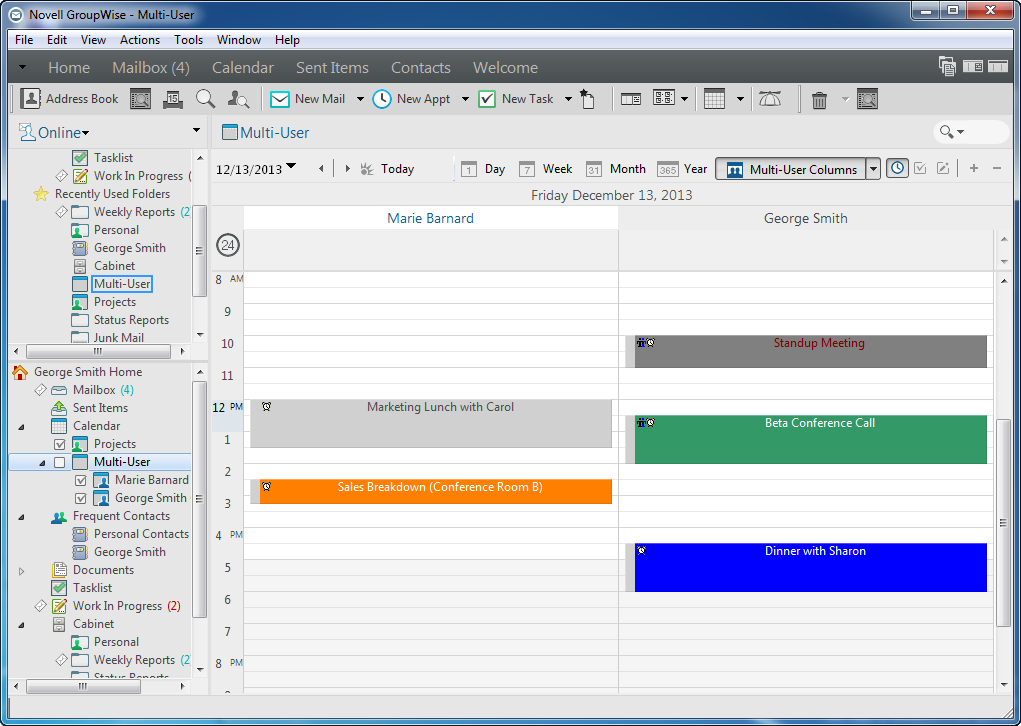Switch to the Contacts tab
Image resolution: width=1021 pixels, height=726 pixels.
(x=421, y=68)
